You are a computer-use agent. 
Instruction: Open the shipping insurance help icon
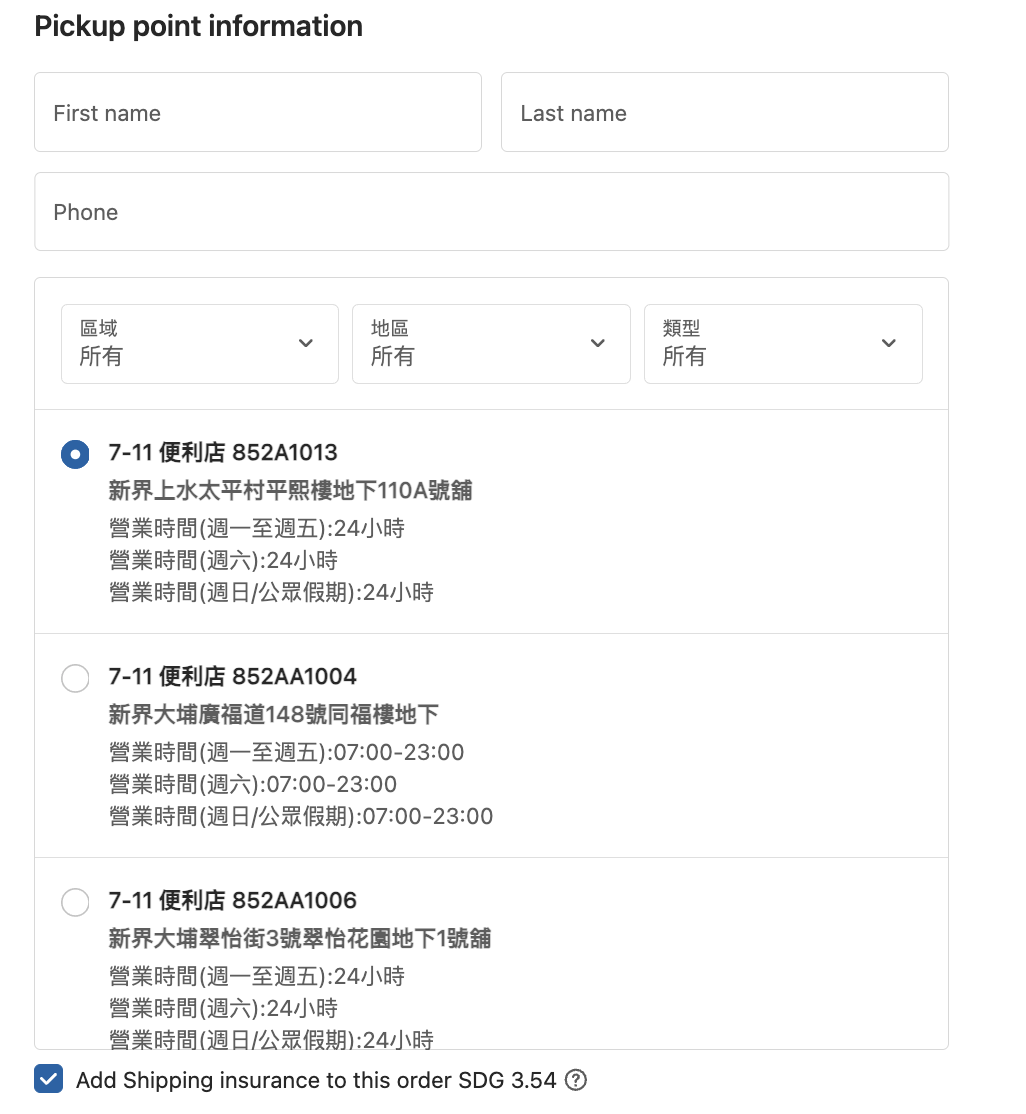576,1080
